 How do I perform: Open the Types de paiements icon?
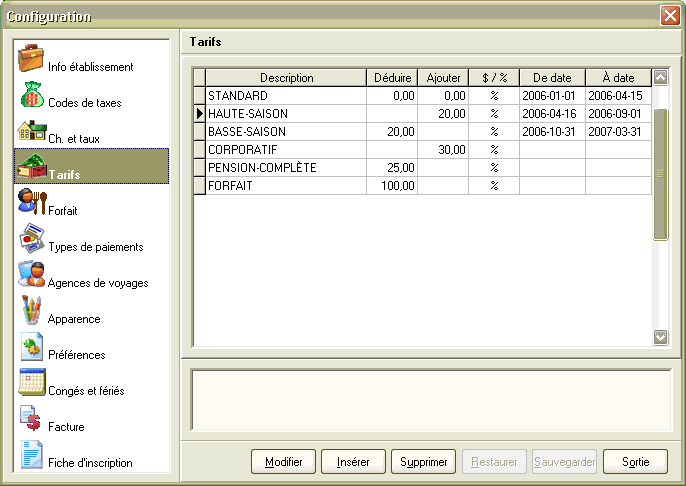[31, 240]
